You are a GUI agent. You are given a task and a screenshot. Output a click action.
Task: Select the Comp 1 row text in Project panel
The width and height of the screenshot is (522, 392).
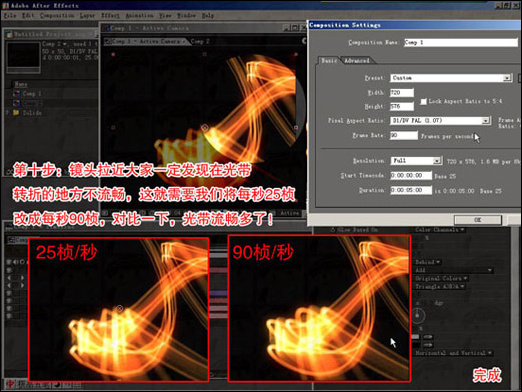point(32,94)
